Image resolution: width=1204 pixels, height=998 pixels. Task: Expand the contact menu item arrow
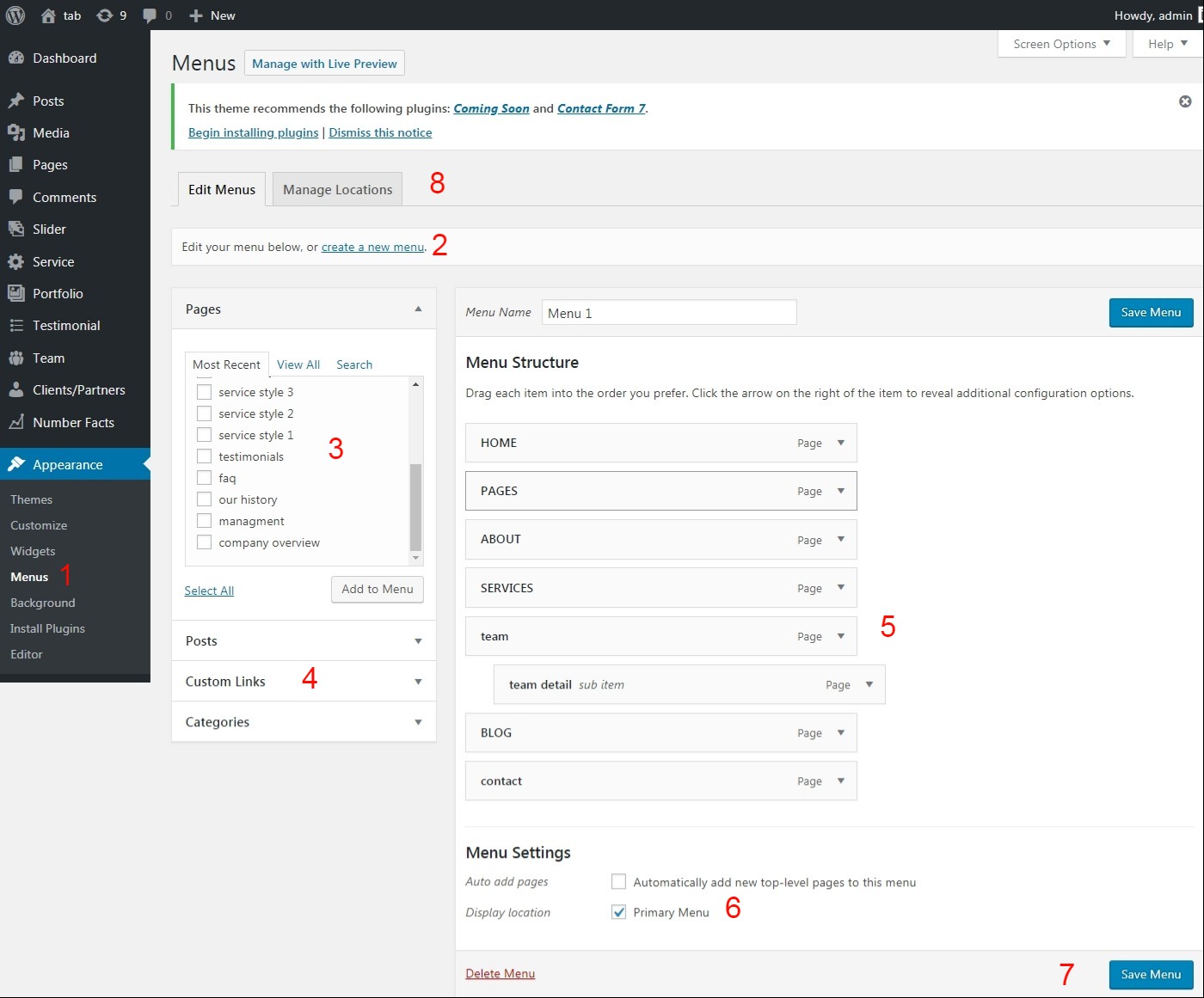point(841,781)
